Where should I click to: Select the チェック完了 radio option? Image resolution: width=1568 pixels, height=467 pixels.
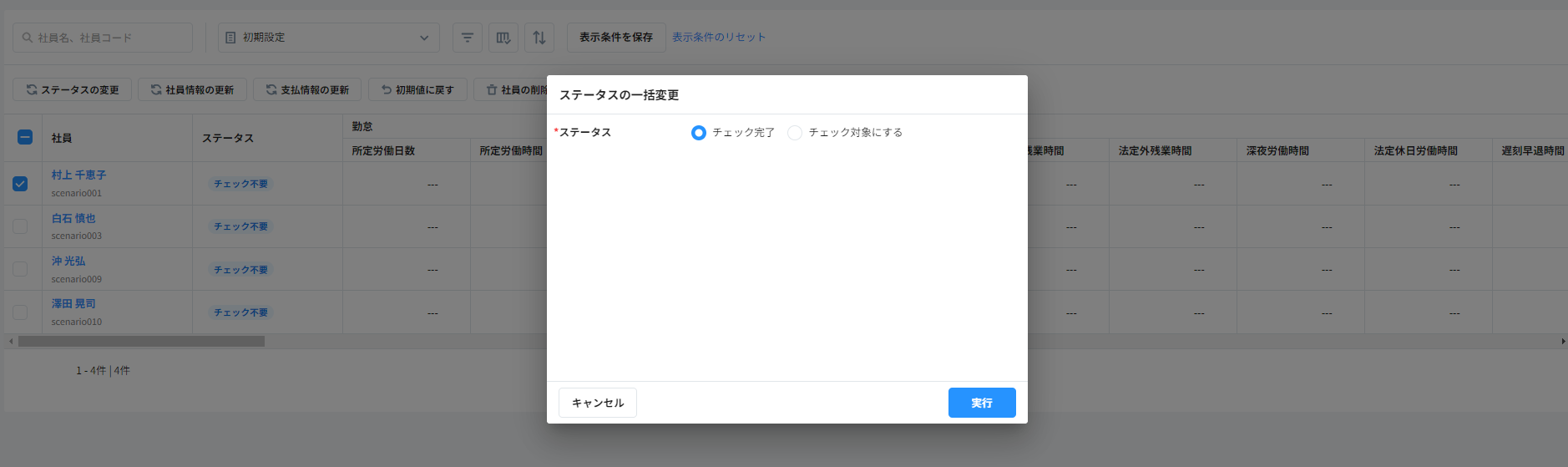pos(699,133)
